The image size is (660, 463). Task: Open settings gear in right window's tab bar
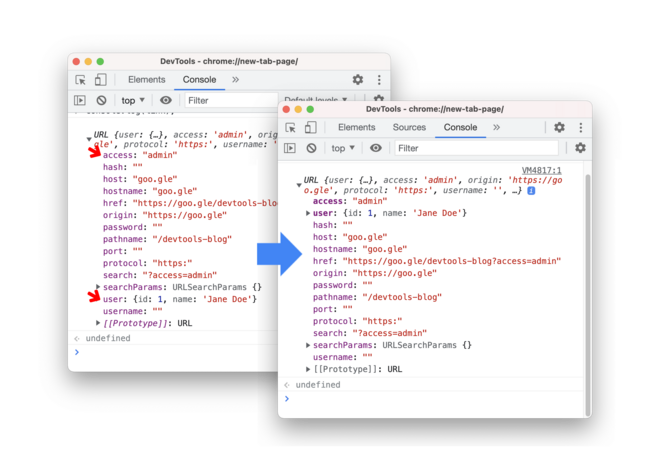(559, 128)
